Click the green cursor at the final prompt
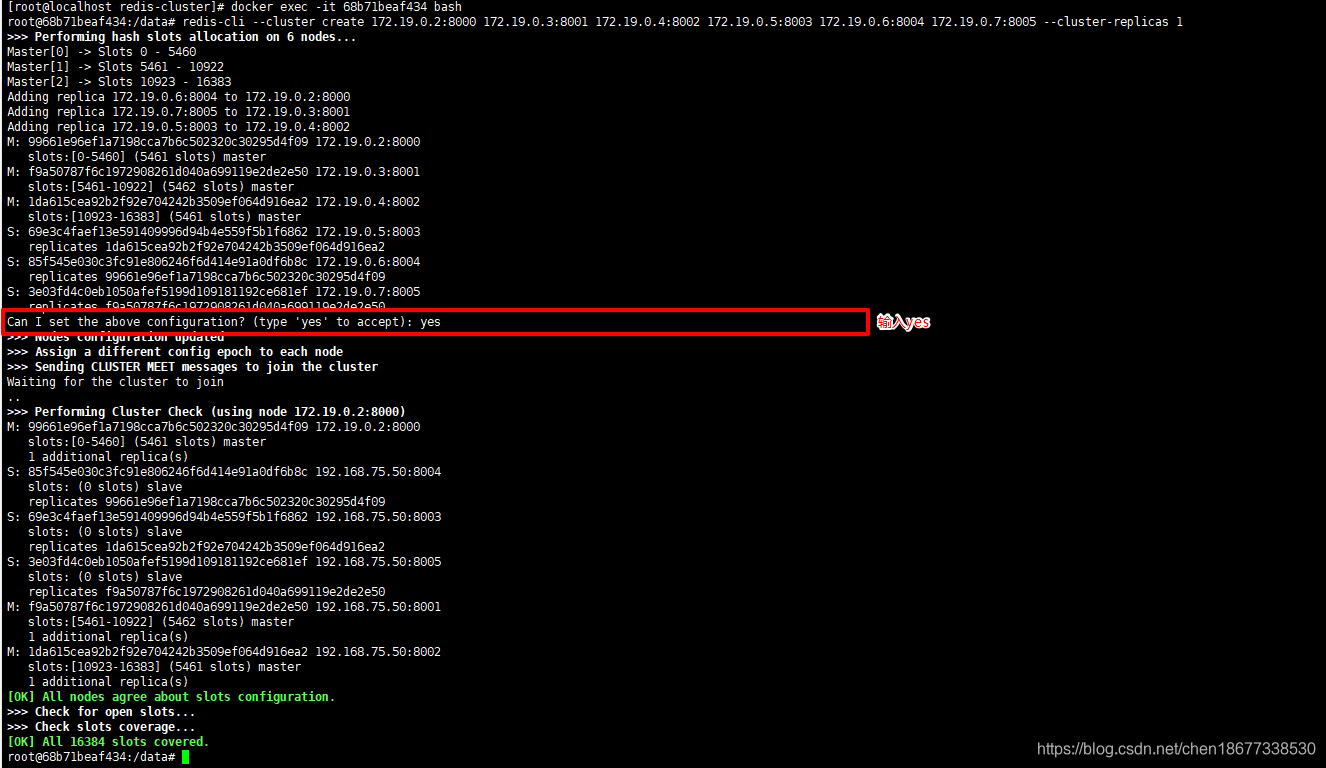The width and height of the screenshot is (1326, 768). pyautogui.click(x=185, y=757)
